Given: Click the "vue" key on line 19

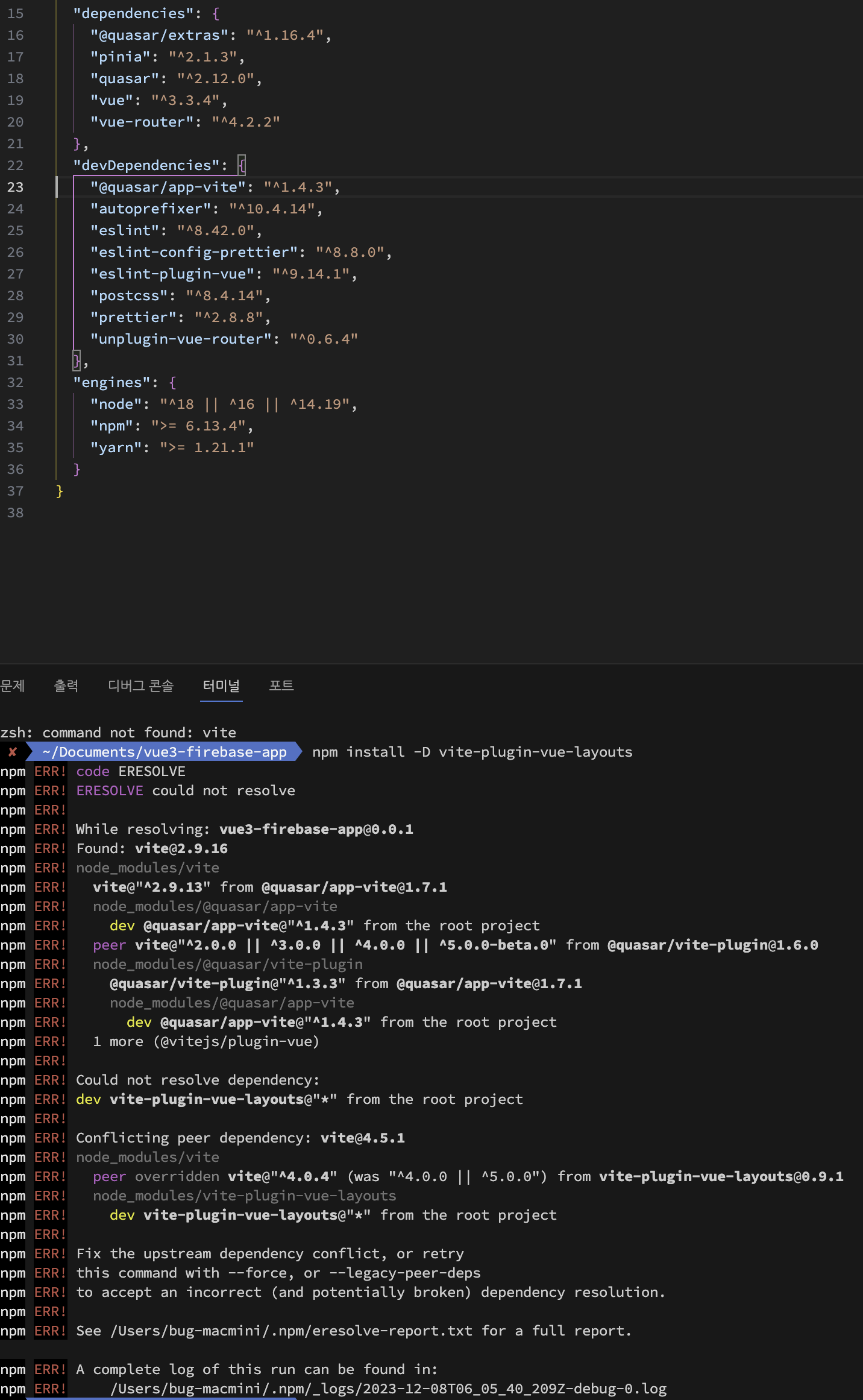Looking at the screenshot, I should pos(111,100).
